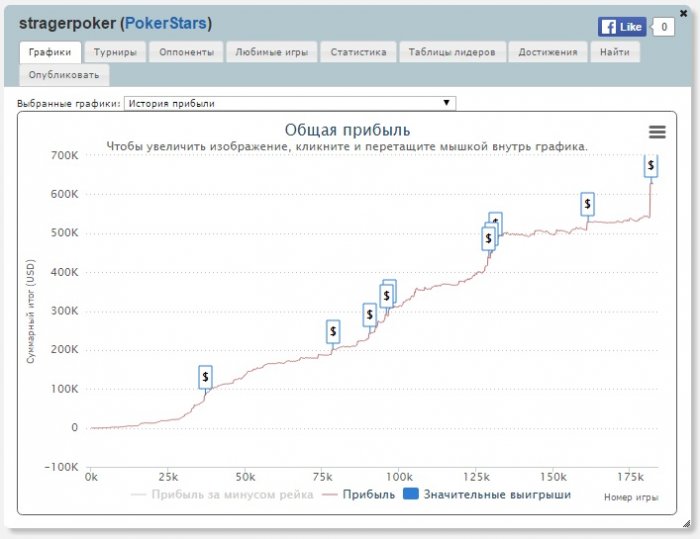Image resolution: width=700 pixels, height=539 pixels.
Task: Click the topmost win marker near 700K
Action: coord(651,166)
